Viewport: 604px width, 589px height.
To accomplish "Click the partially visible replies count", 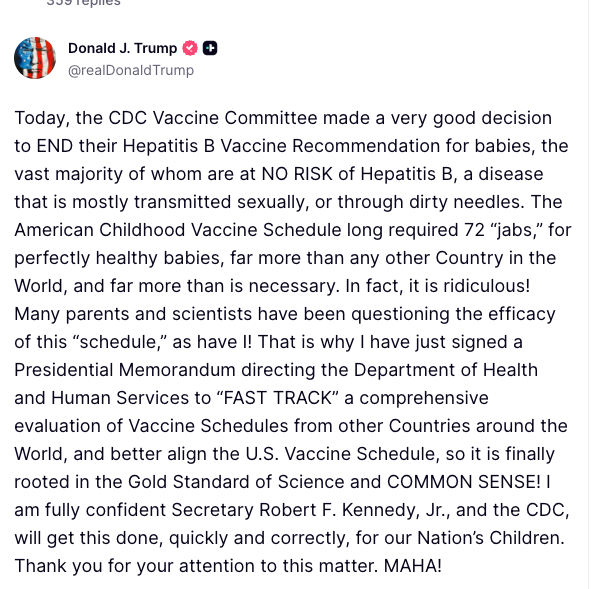I will pyautogui.click(x=83, y=3).
